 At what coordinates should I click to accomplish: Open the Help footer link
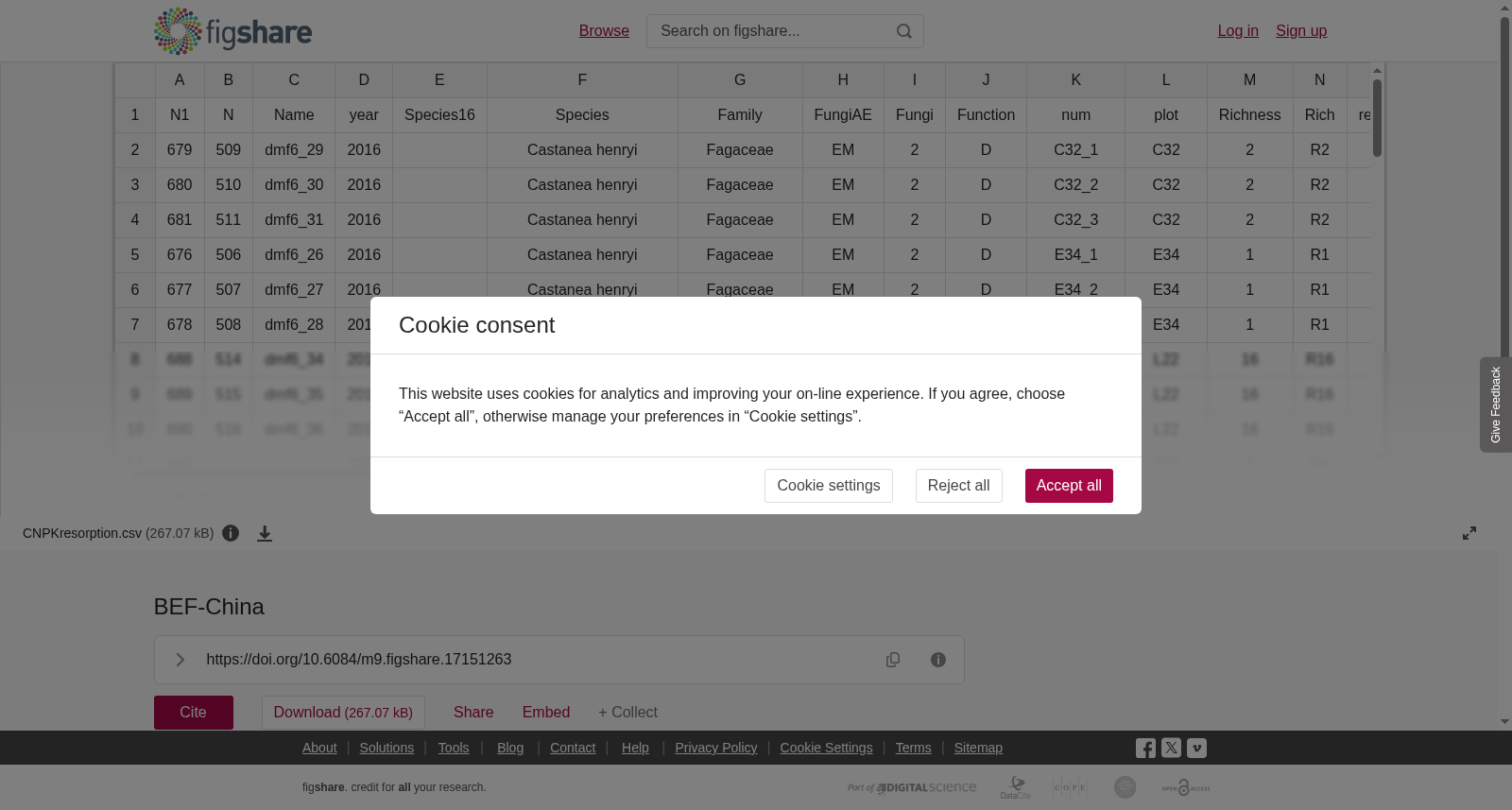[x=635, y=748]
